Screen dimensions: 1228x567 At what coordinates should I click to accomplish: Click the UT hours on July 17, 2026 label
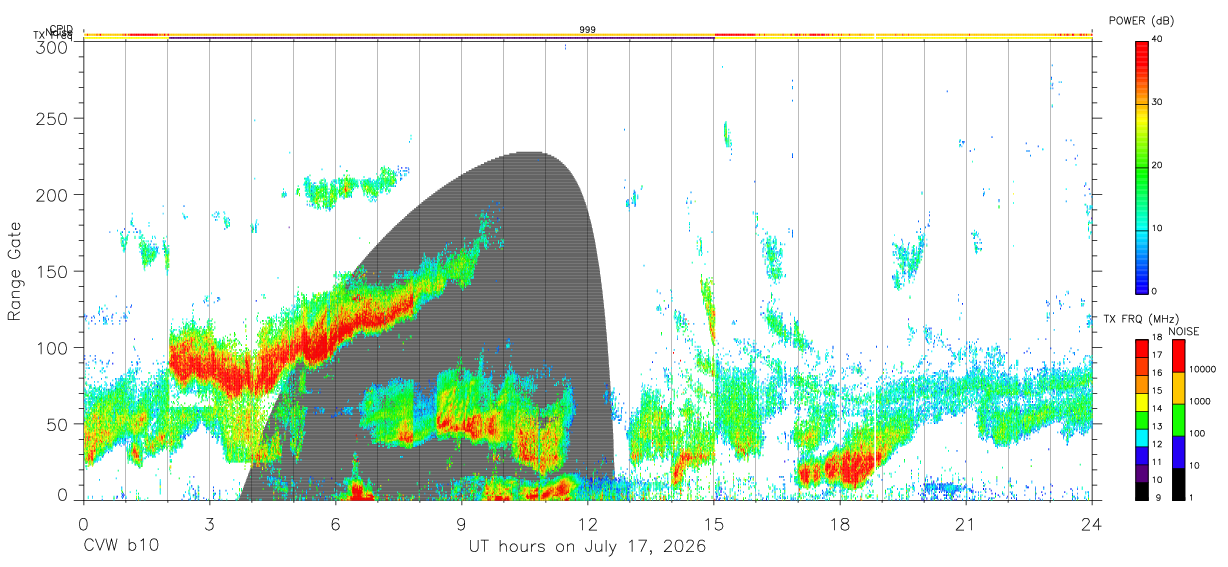tap(588, 547)
